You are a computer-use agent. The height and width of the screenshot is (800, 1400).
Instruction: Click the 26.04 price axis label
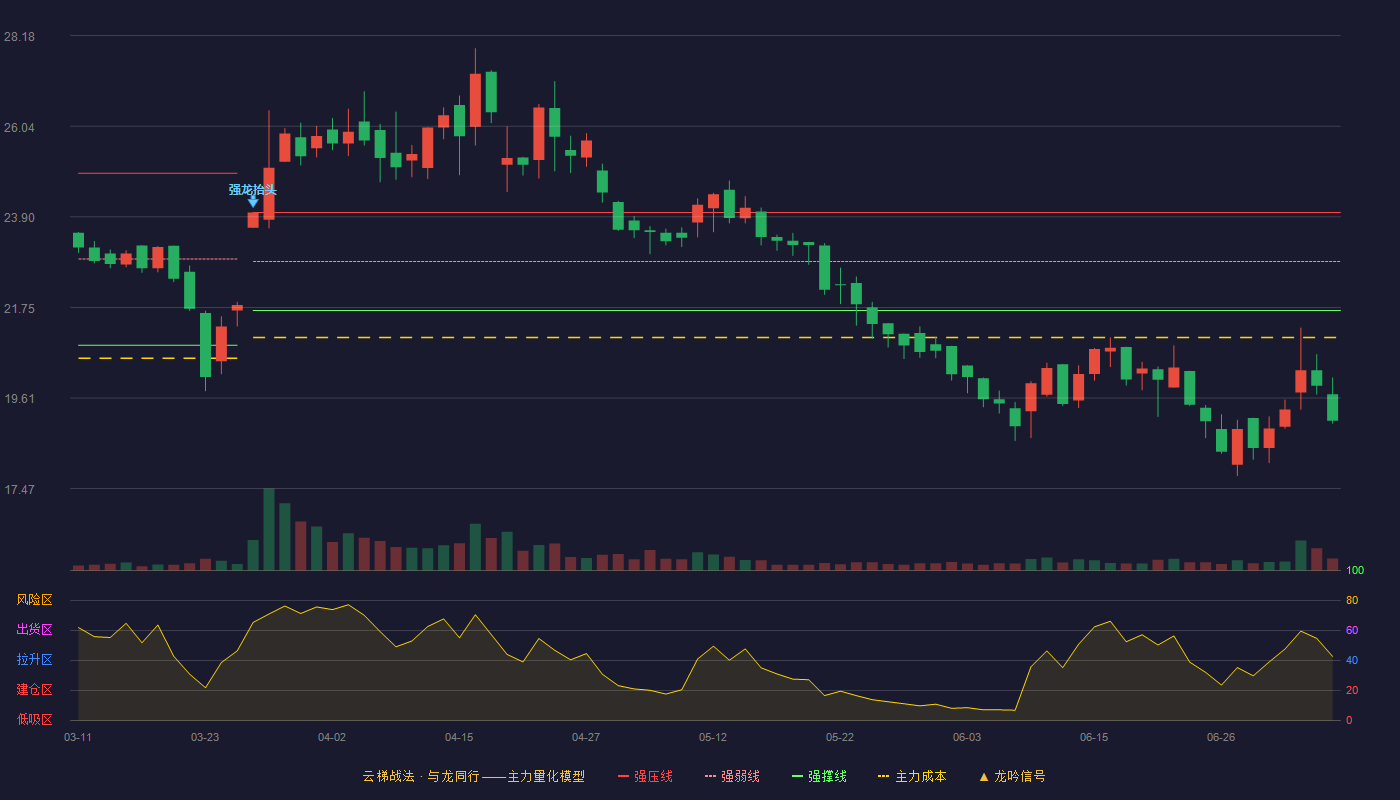click(x=19, y=127)
